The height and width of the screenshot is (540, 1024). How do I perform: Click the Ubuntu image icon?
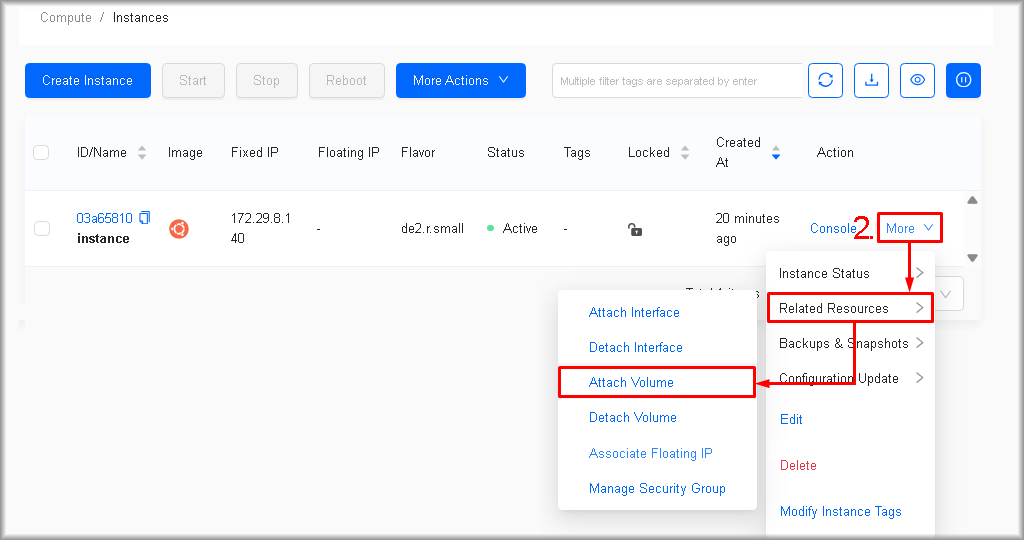pos(179,229)
